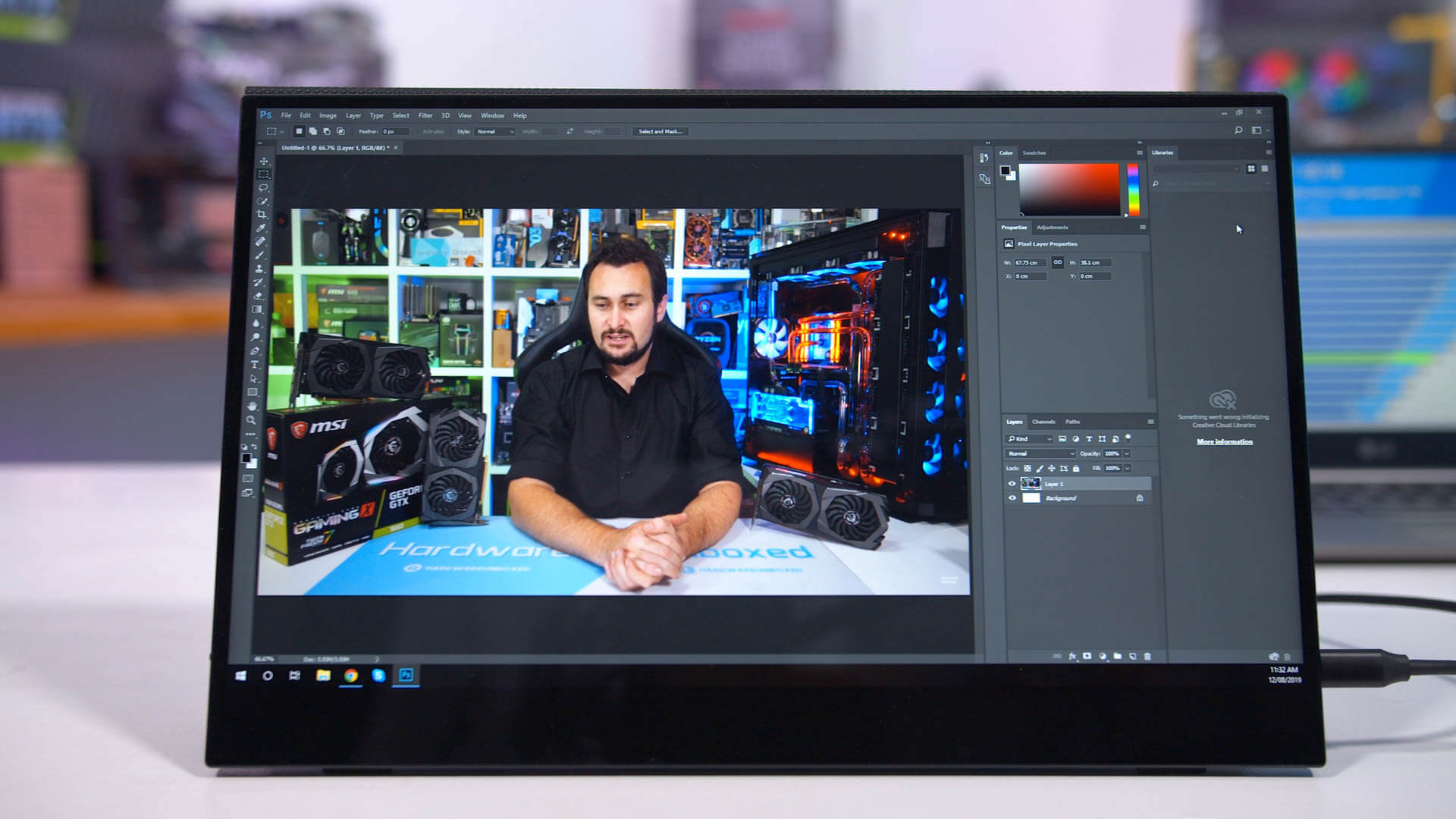
Task: Delete layer with the trash icon
Action: [x=1147, y=656]
